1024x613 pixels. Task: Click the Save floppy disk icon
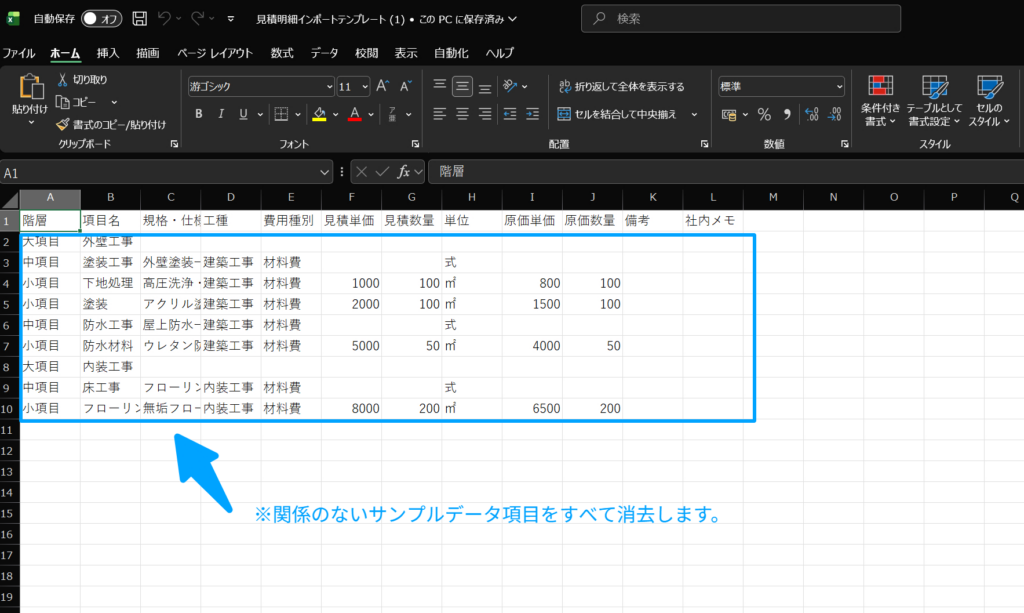pyautogui.click(x=139, y=19)
